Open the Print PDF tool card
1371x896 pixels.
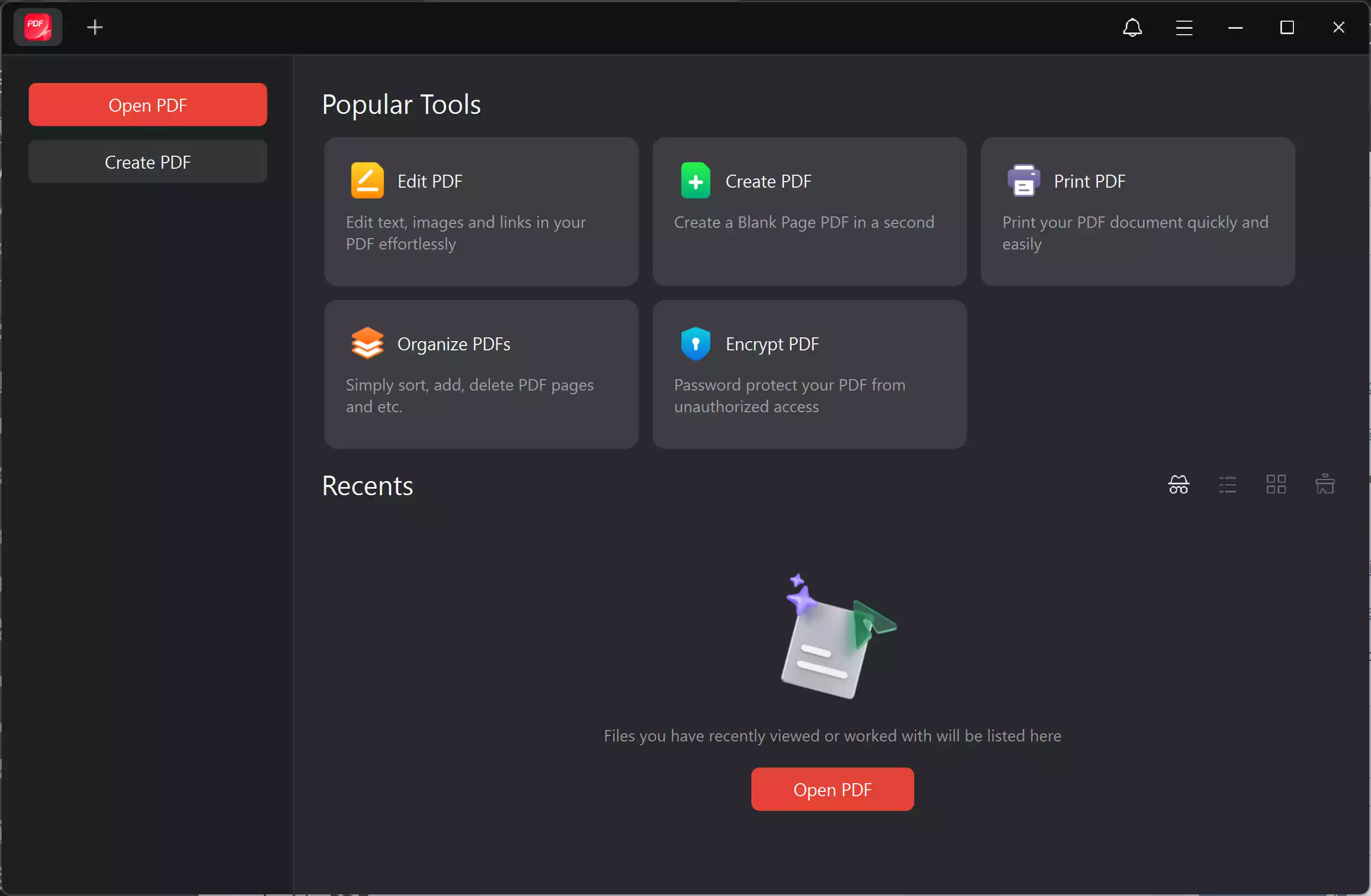click(x=1137, y=212)
